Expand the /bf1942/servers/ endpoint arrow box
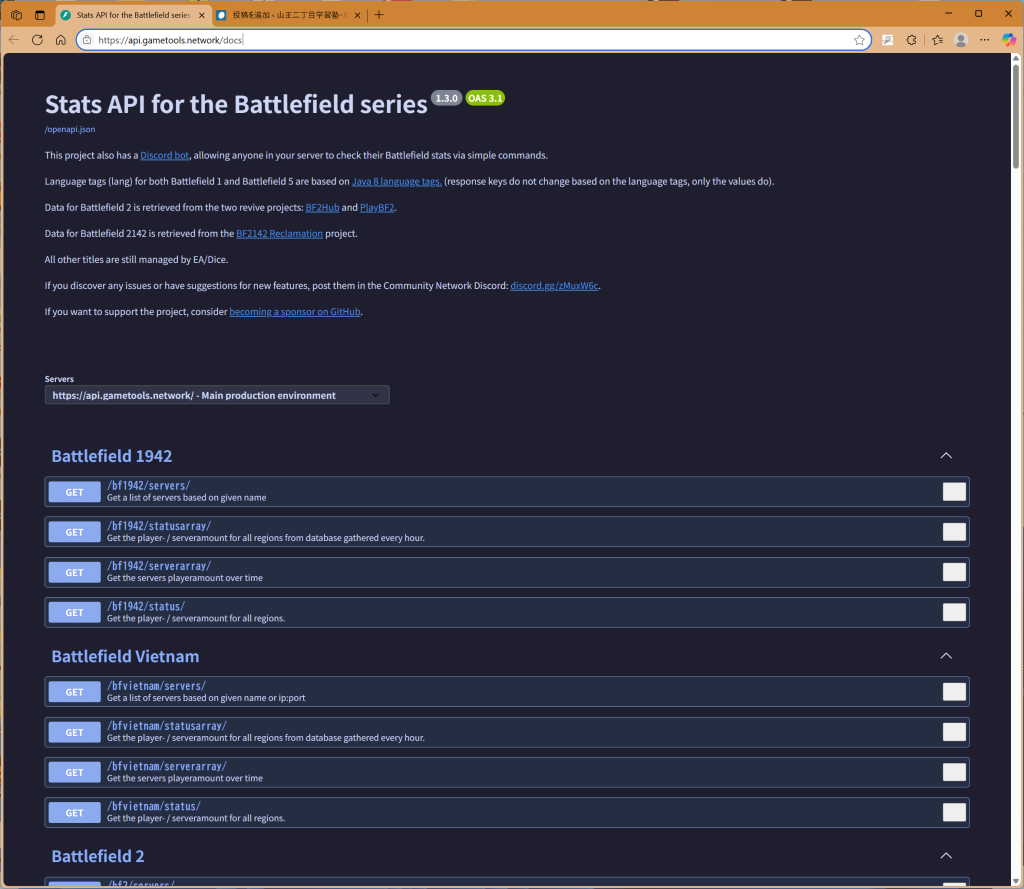The image size is (1024, 889). [954, 492]
